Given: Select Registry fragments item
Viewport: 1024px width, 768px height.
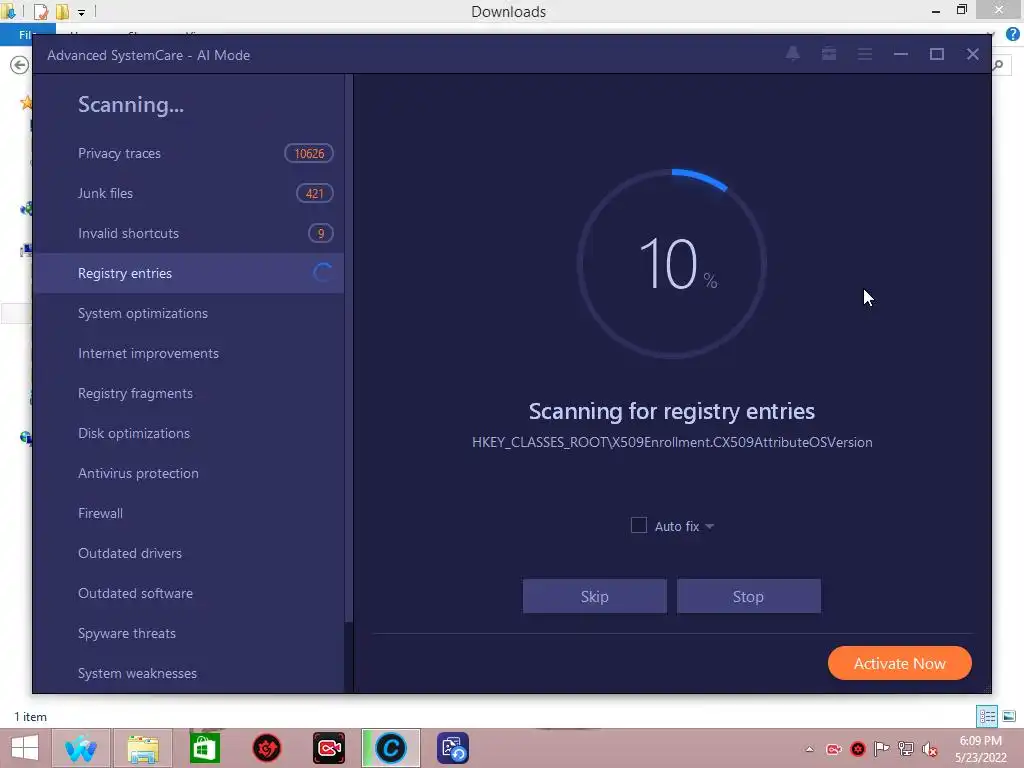Looking at the screenshot, I should [x=188, y=393].
